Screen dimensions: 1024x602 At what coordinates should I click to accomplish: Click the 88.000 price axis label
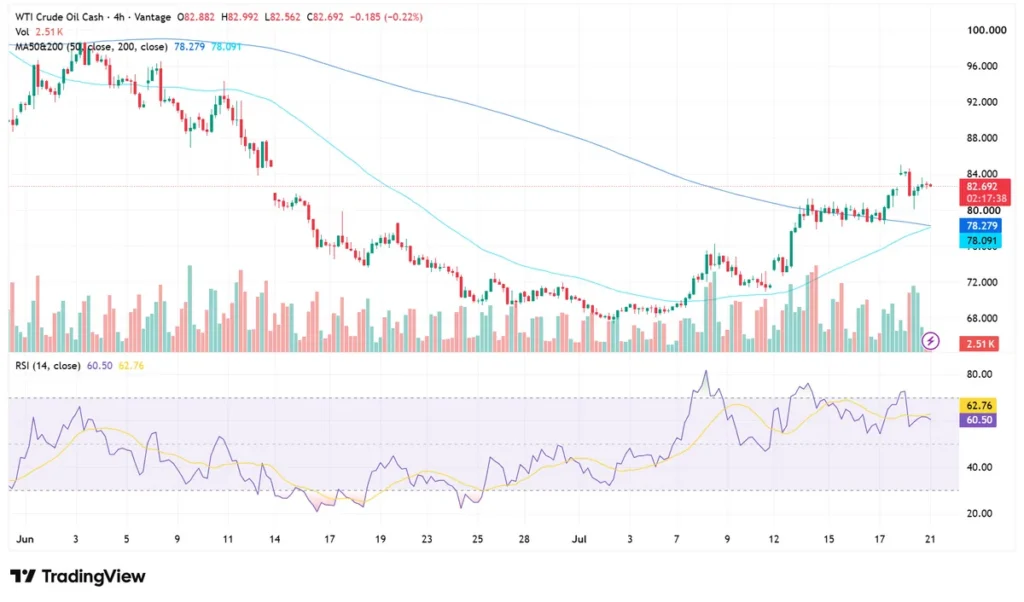[x=982, y=138]
